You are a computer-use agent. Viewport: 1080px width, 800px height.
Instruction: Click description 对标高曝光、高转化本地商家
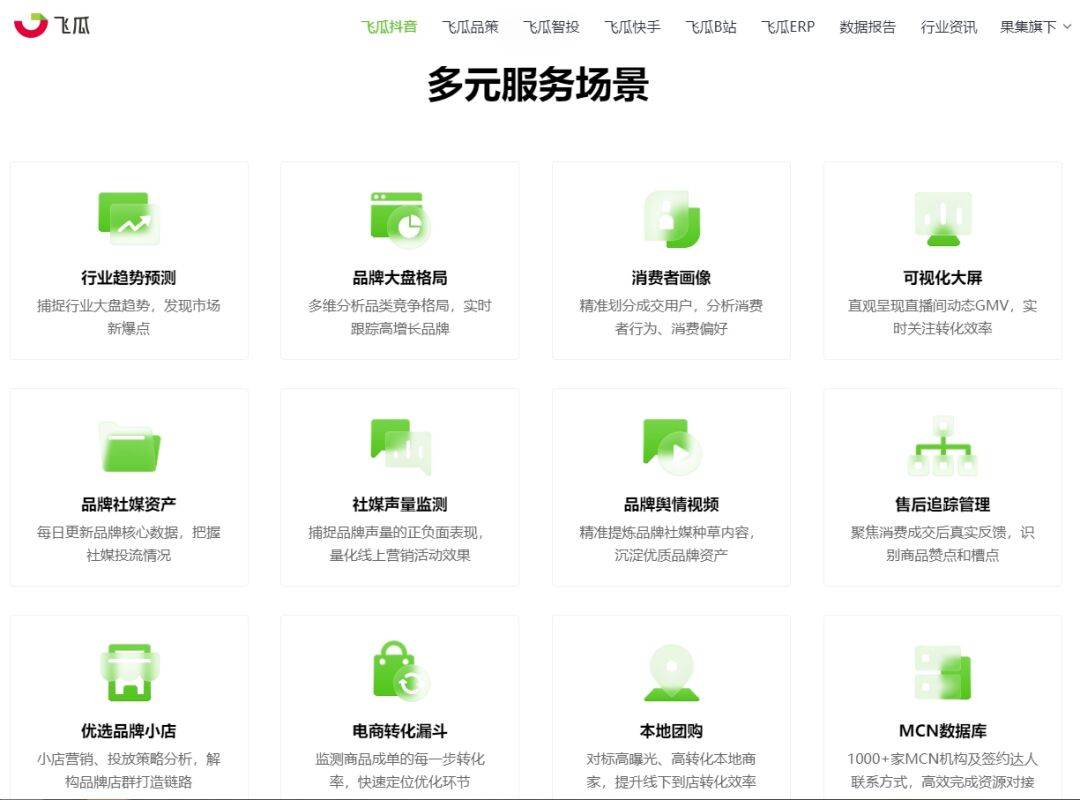(672, 770)
